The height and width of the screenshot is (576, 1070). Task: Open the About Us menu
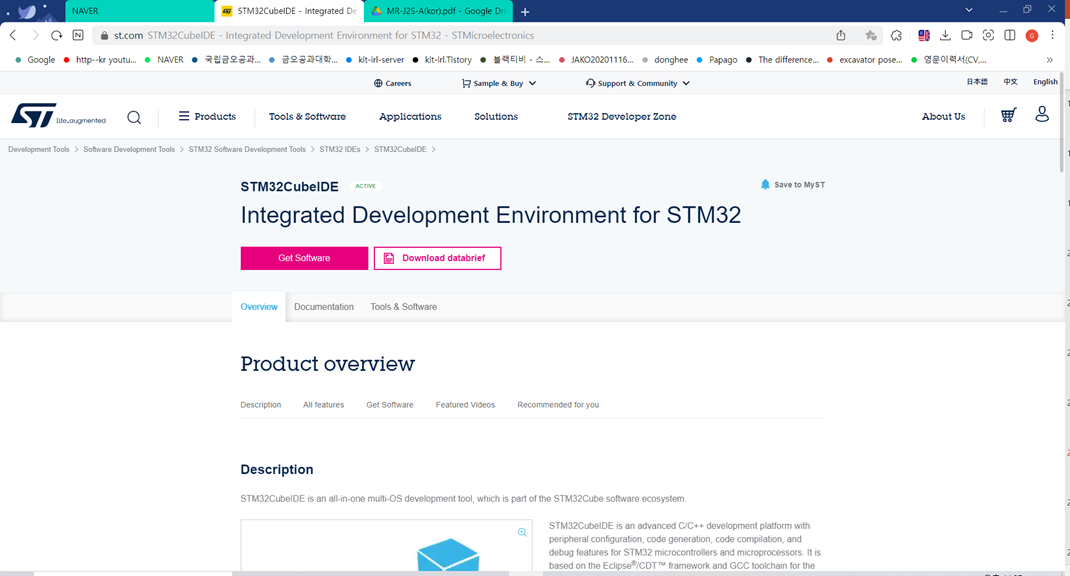tap(943, 117)
